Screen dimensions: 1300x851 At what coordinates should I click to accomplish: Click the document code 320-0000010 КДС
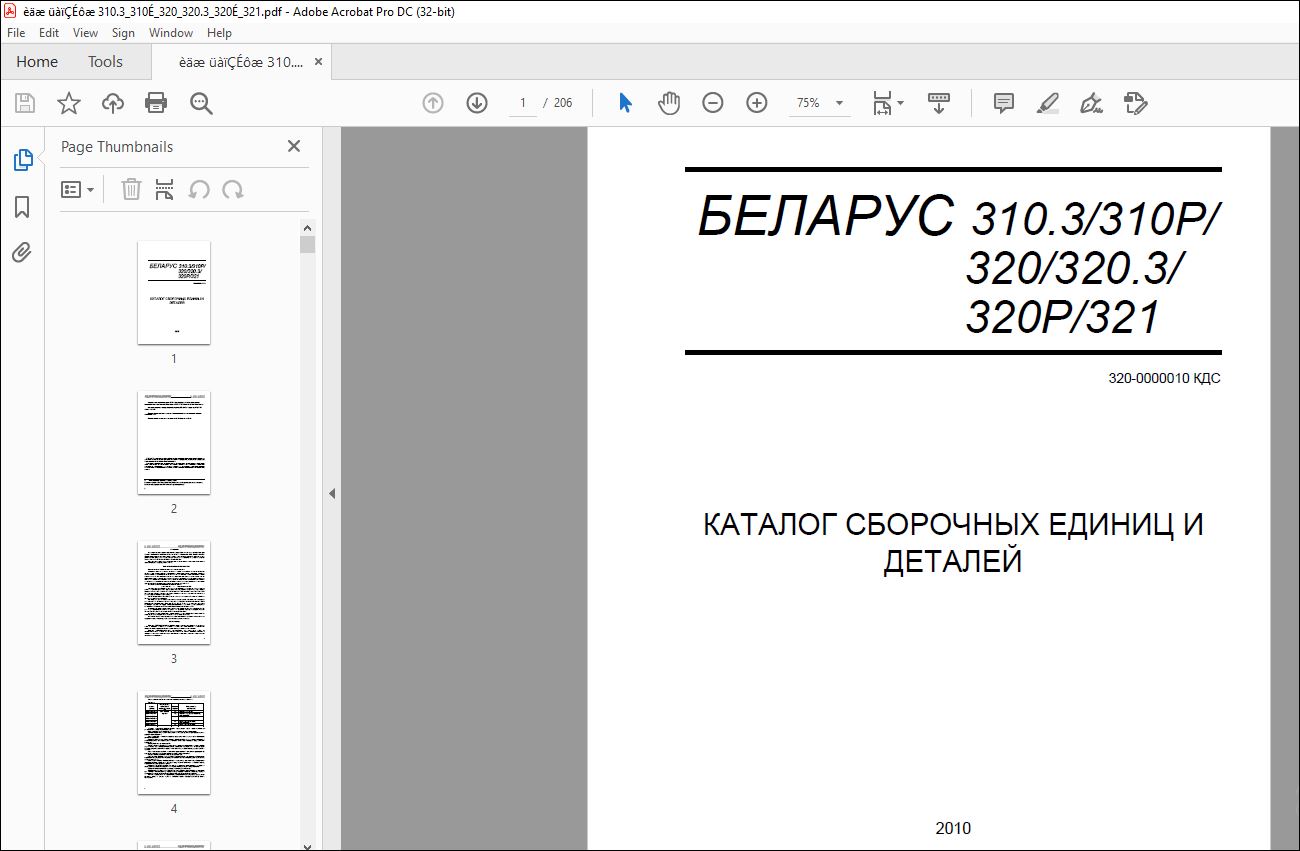pos(1164,379)
